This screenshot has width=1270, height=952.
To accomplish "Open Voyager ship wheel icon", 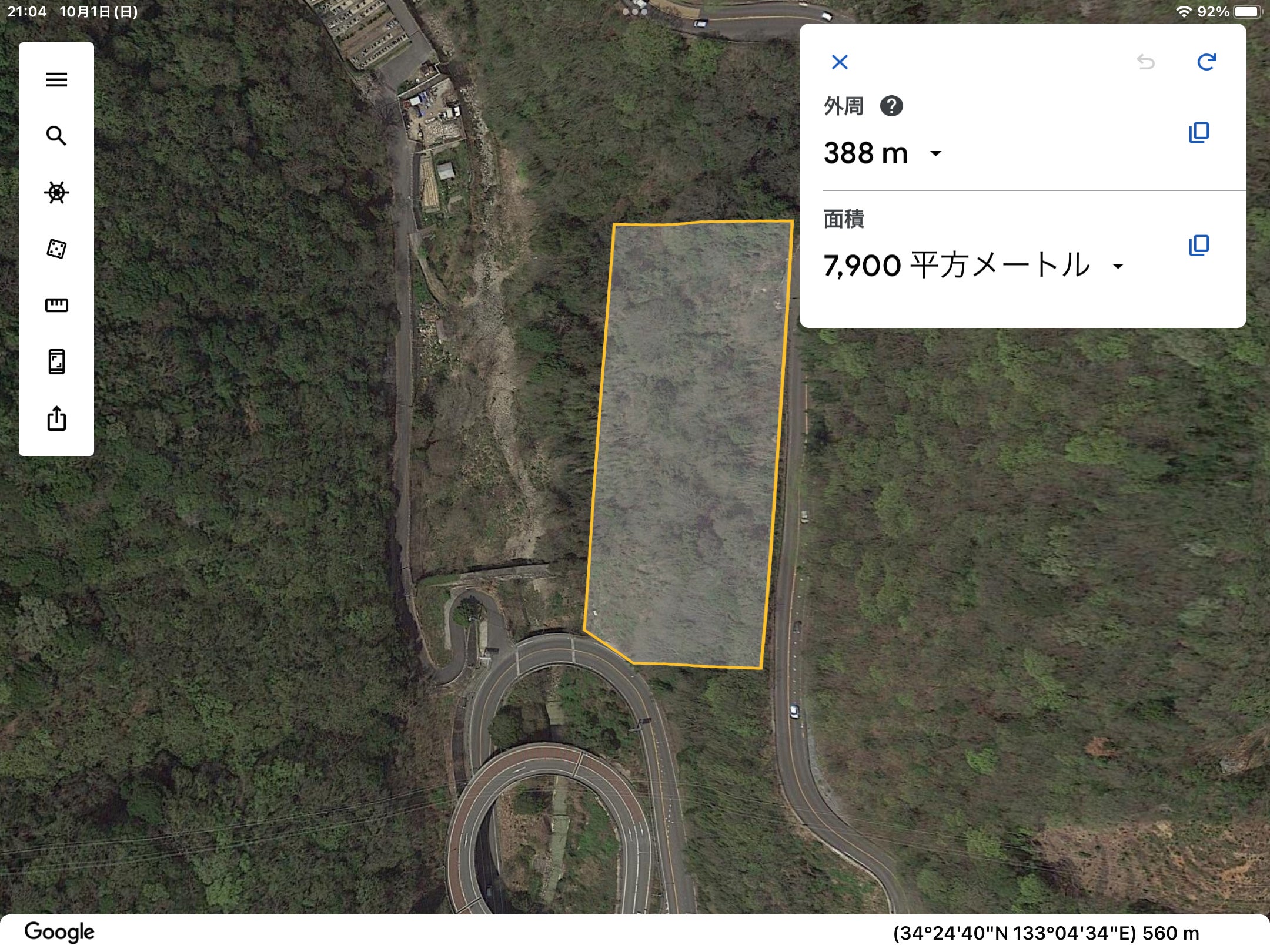I will click(x=56, y=192).
